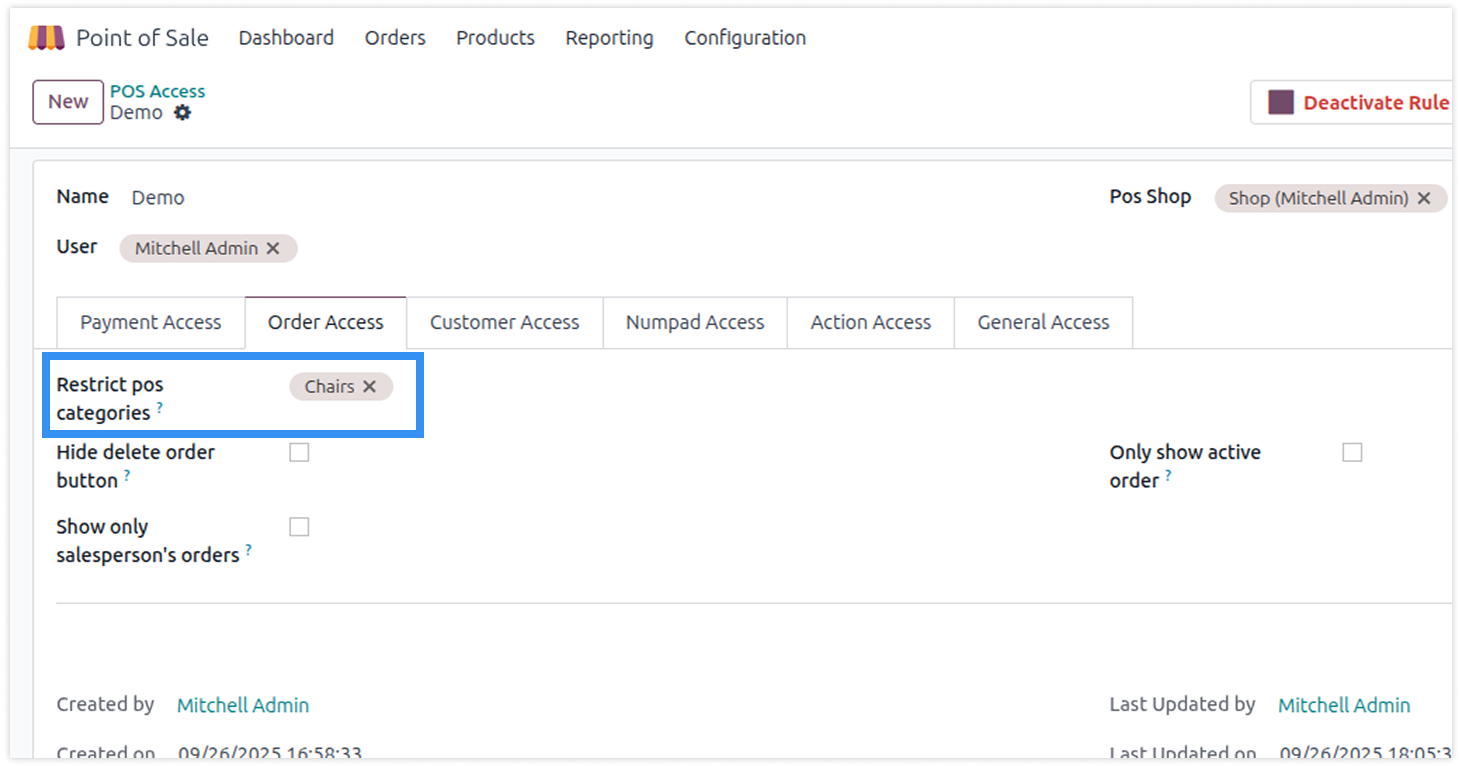Open the Configuration menu
1460x766 pixels.
coord(744,38)
